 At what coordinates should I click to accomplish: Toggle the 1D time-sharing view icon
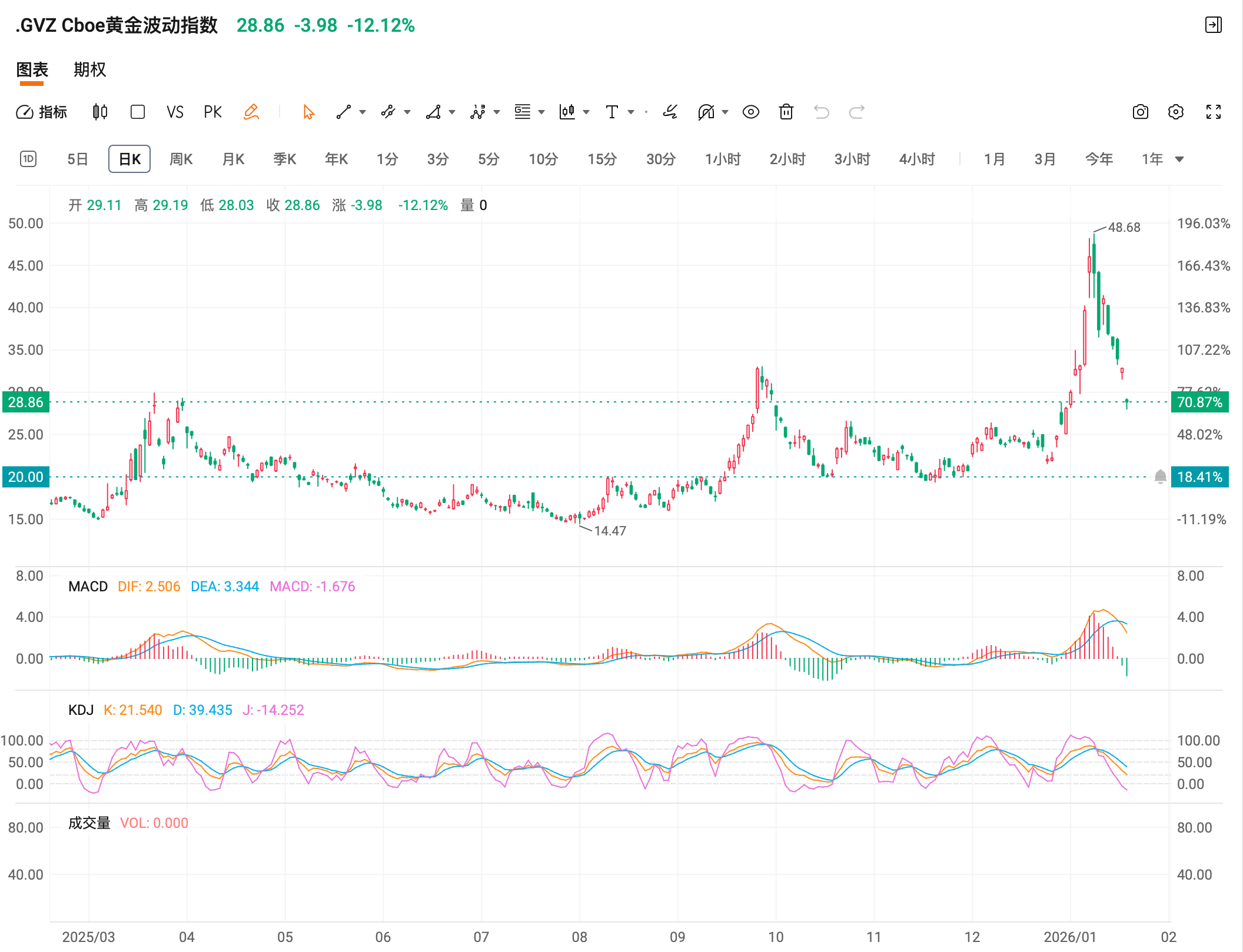pos(28,159)
